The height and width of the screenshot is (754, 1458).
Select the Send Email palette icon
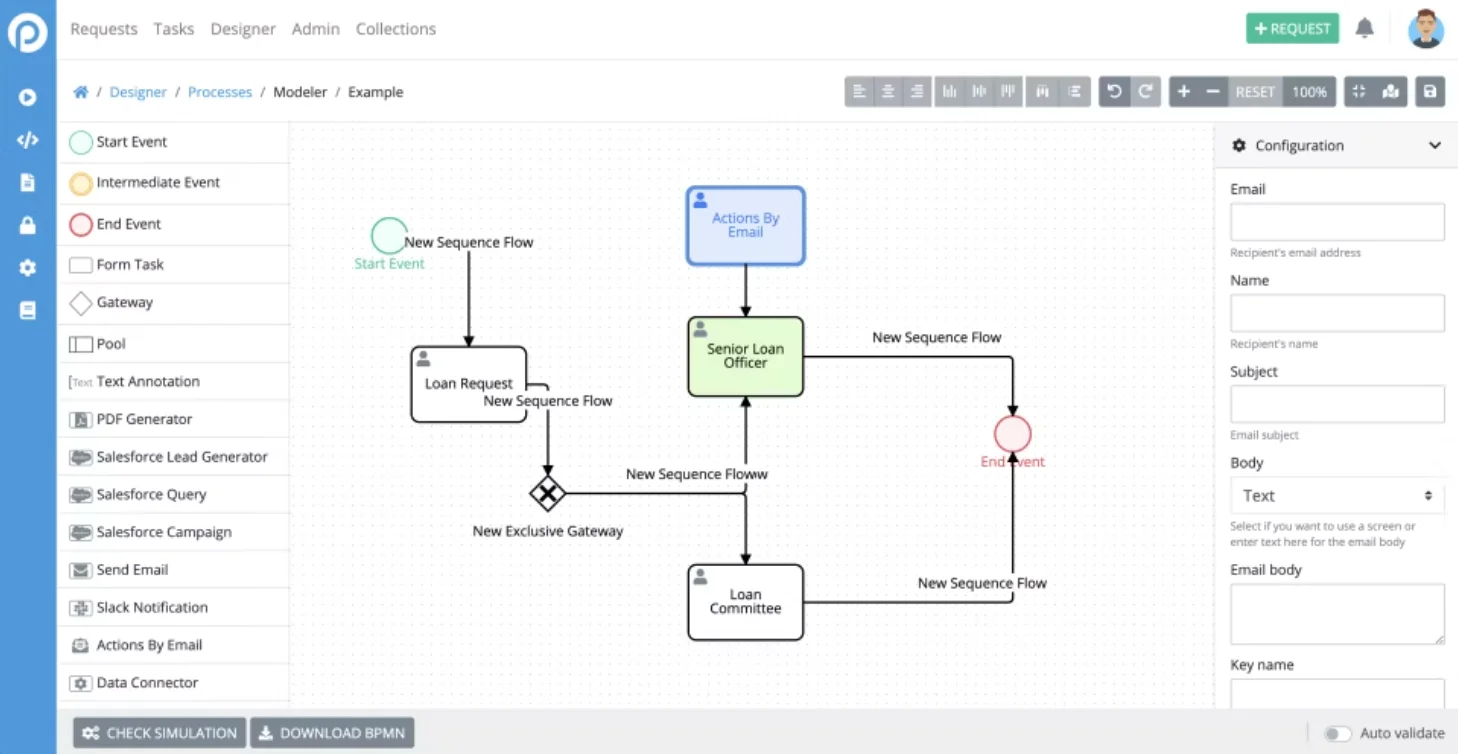point(83,569)
